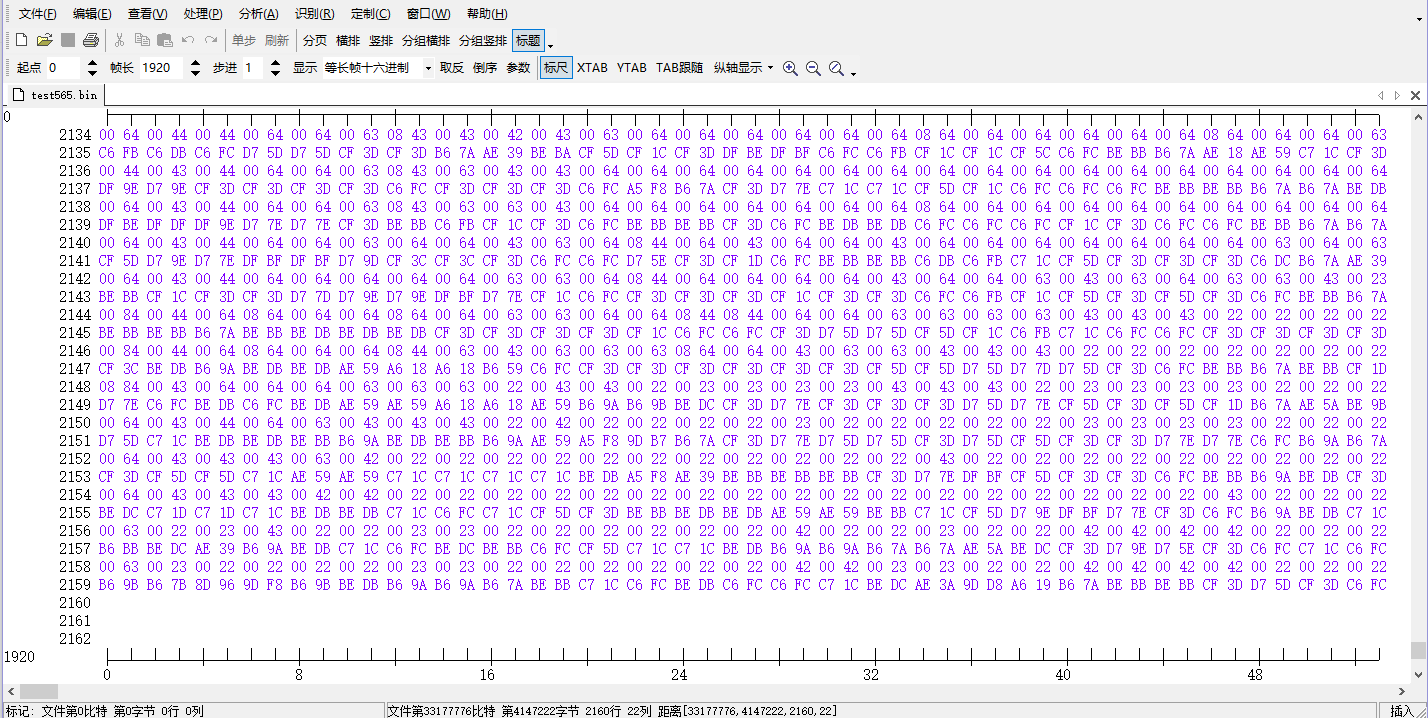The image size is (1428, 718).
Task: Click the 刷新 refresh button
Action: pyautogui.click(x=277, y=41)
